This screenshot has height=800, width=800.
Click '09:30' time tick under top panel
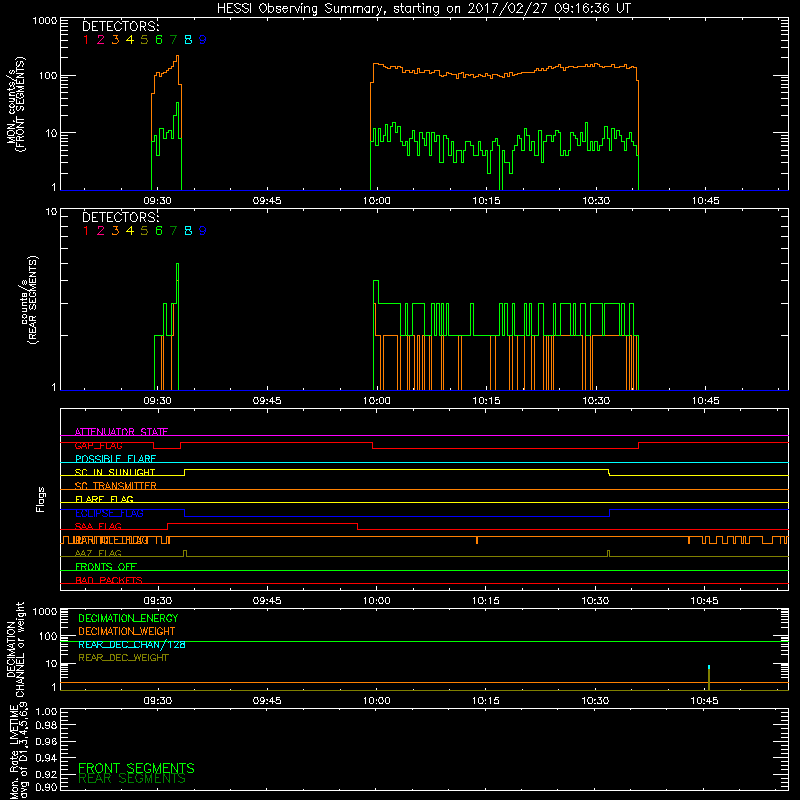coord(157,201)
